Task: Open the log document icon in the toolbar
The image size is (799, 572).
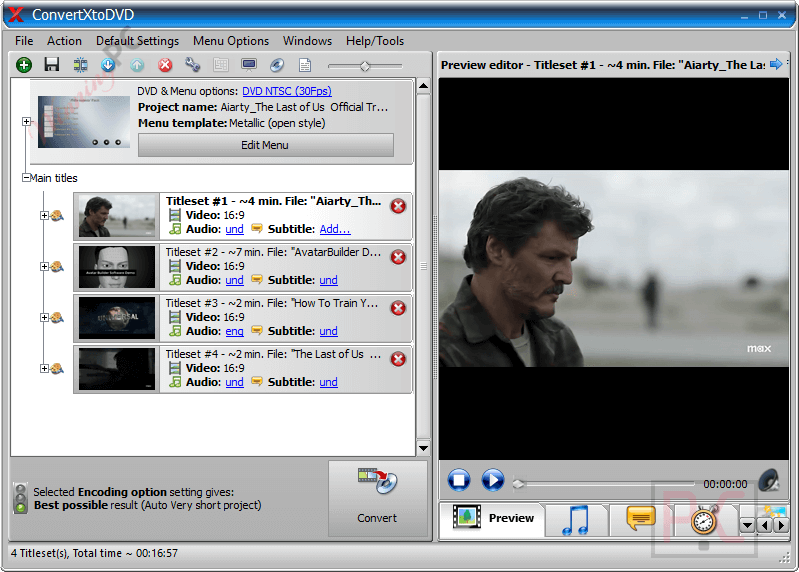Action: pos(305,65)
